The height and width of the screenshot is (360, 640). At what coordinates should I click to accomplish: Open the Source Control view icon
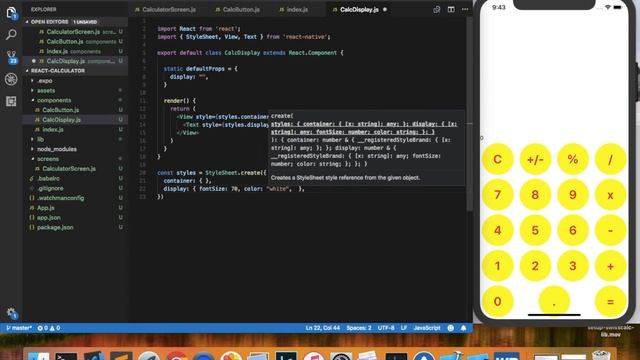coord(11,57)
